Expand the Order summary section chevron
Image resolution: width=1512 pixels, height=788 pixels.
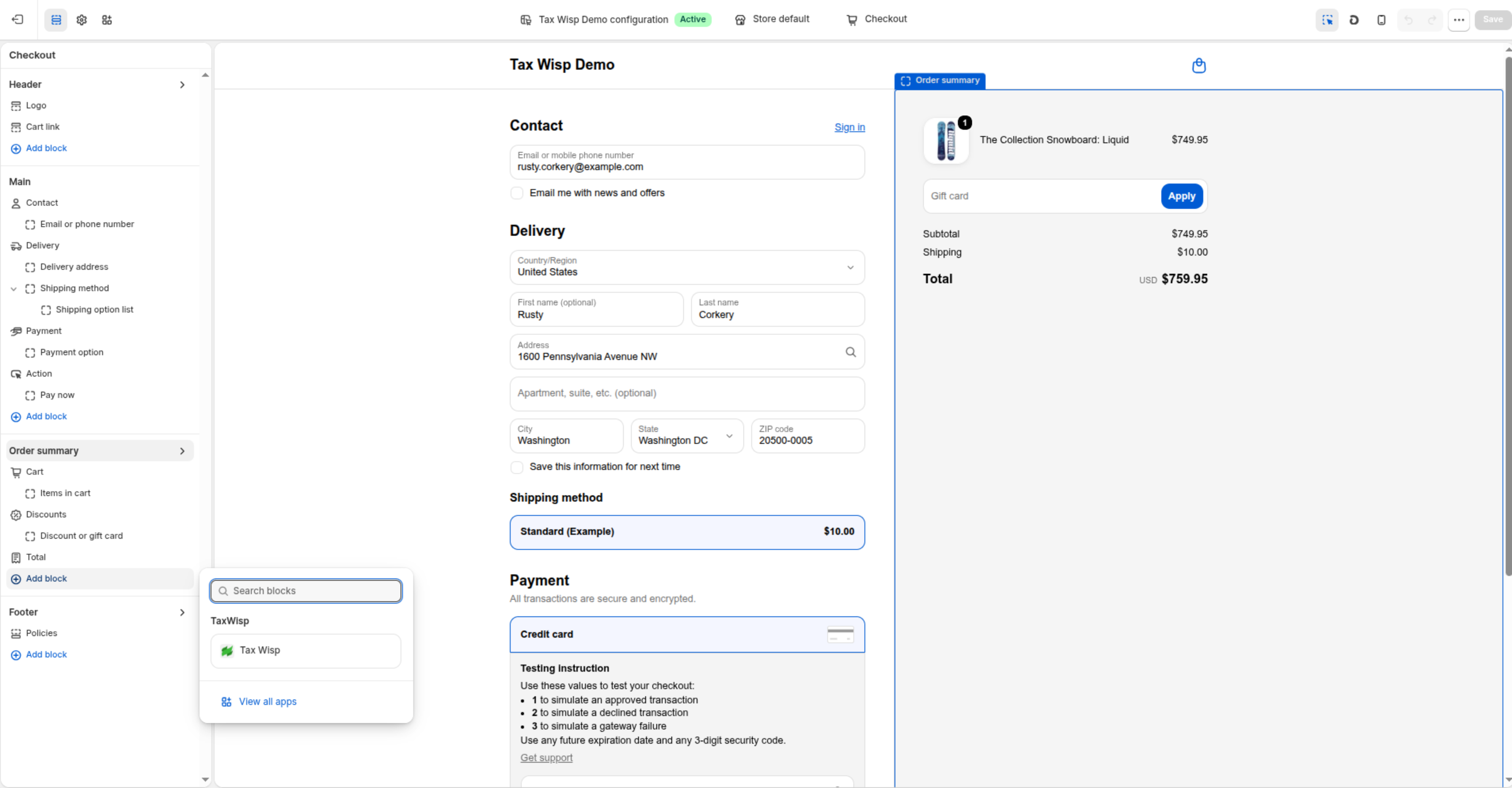[x=182, y=451]
